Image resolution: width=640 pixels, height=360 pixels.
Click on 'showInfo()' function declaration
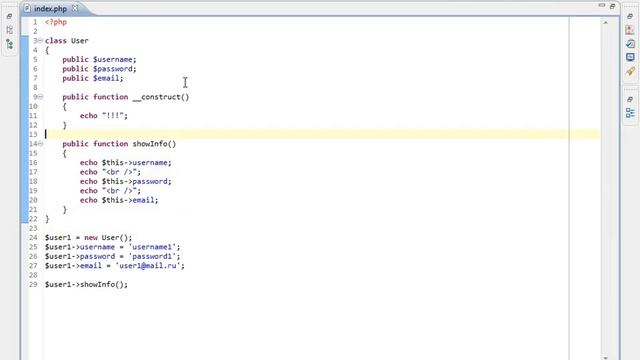(154, 144)
